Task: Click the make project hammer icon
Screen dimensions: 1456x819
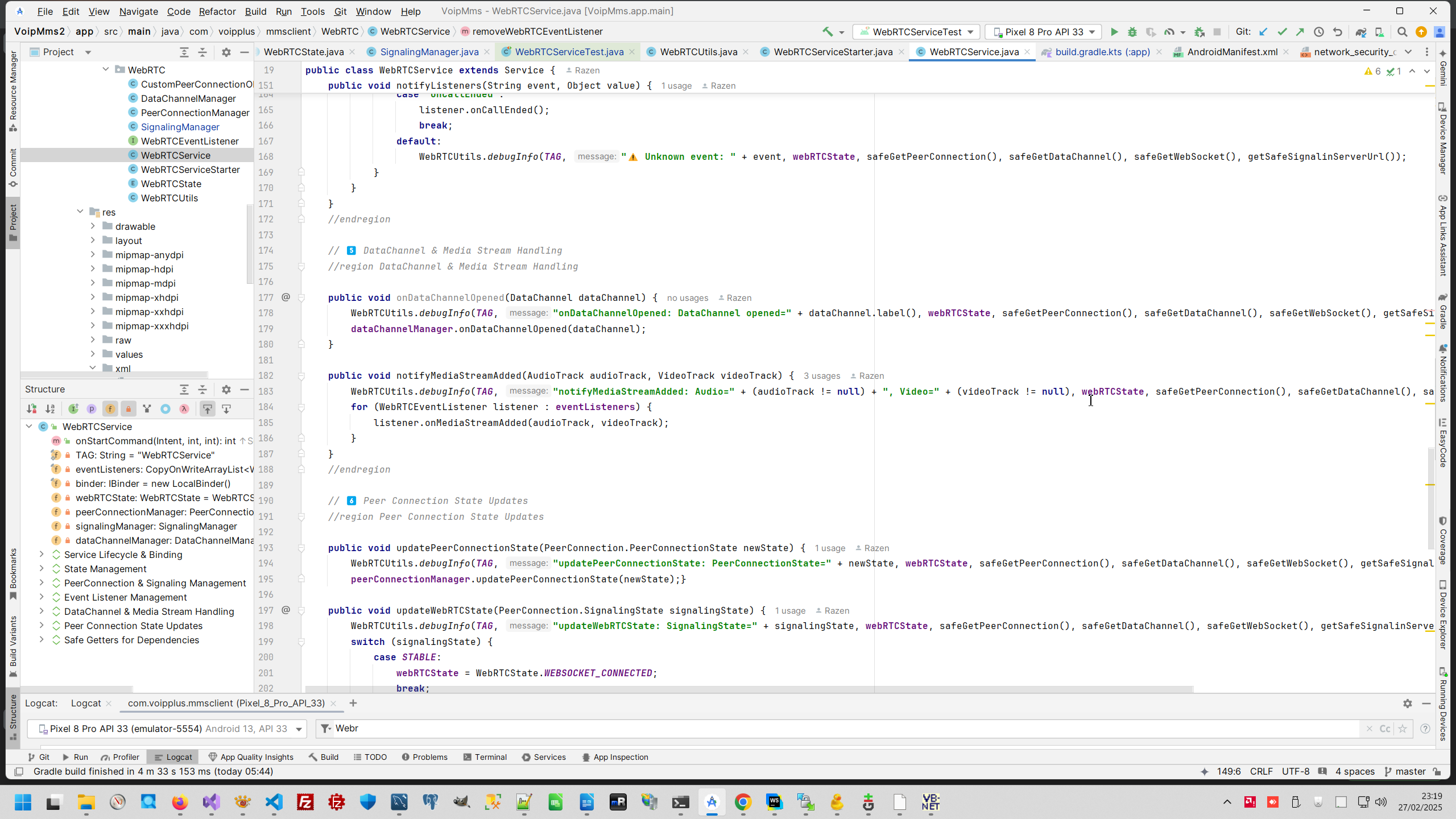Action: (828, 32)
